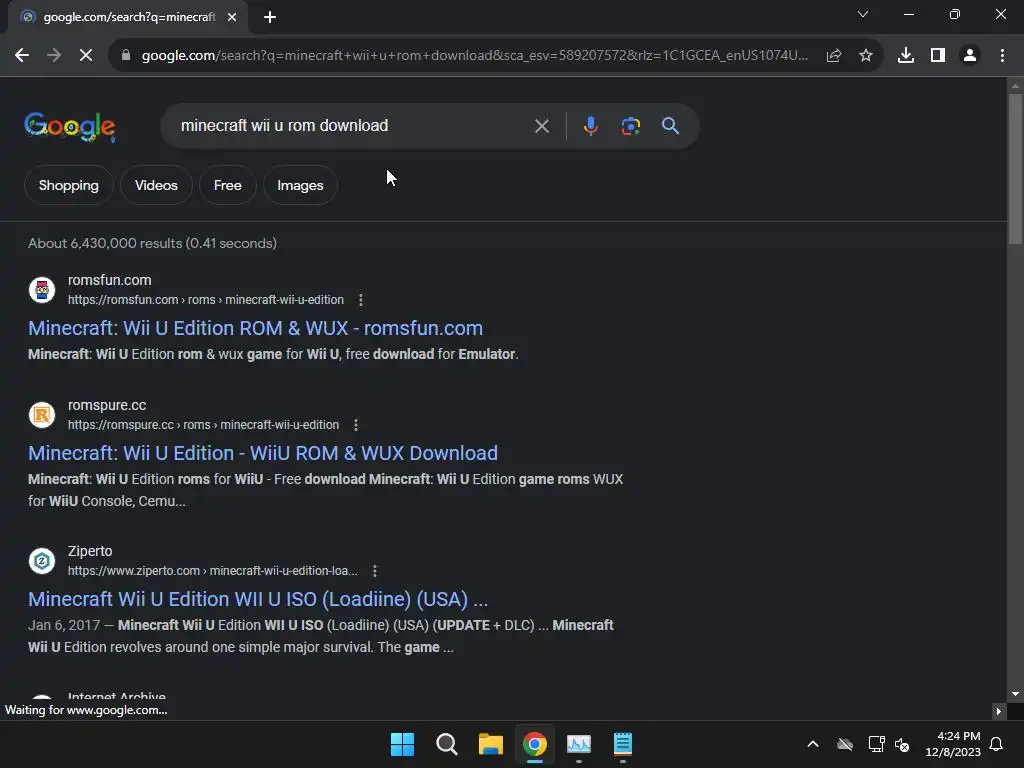Click the forward navigation arrow
The height and width of the screenshot is (768, 1024).
click(x=54, y=56)
